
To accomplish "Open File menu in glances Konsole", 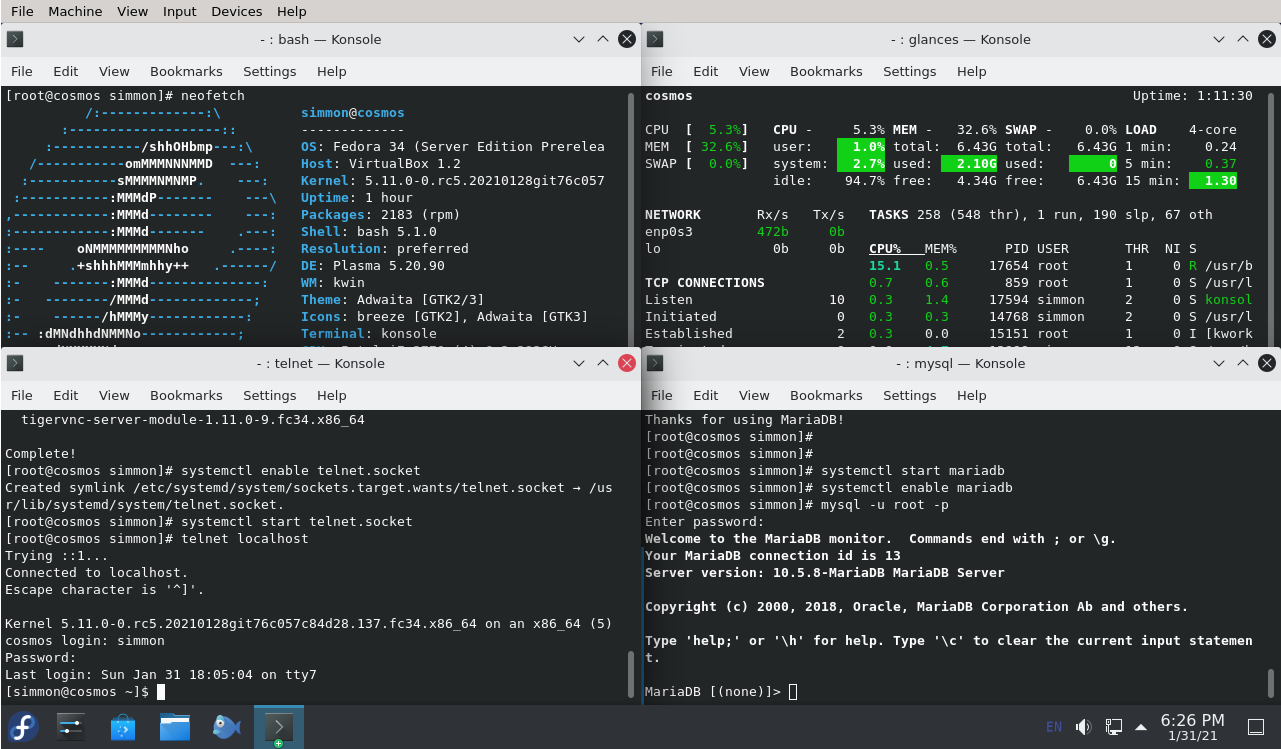I will click(662, 72).
